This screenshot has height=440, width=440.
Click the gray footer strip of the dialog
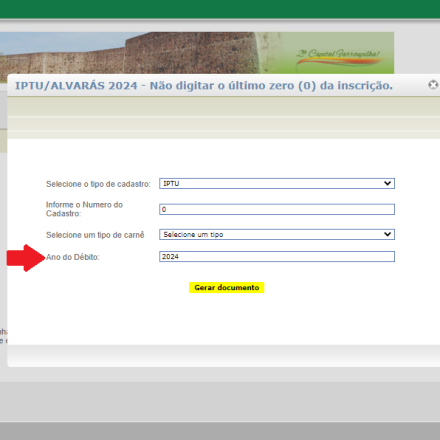click(x=224, y=356)
